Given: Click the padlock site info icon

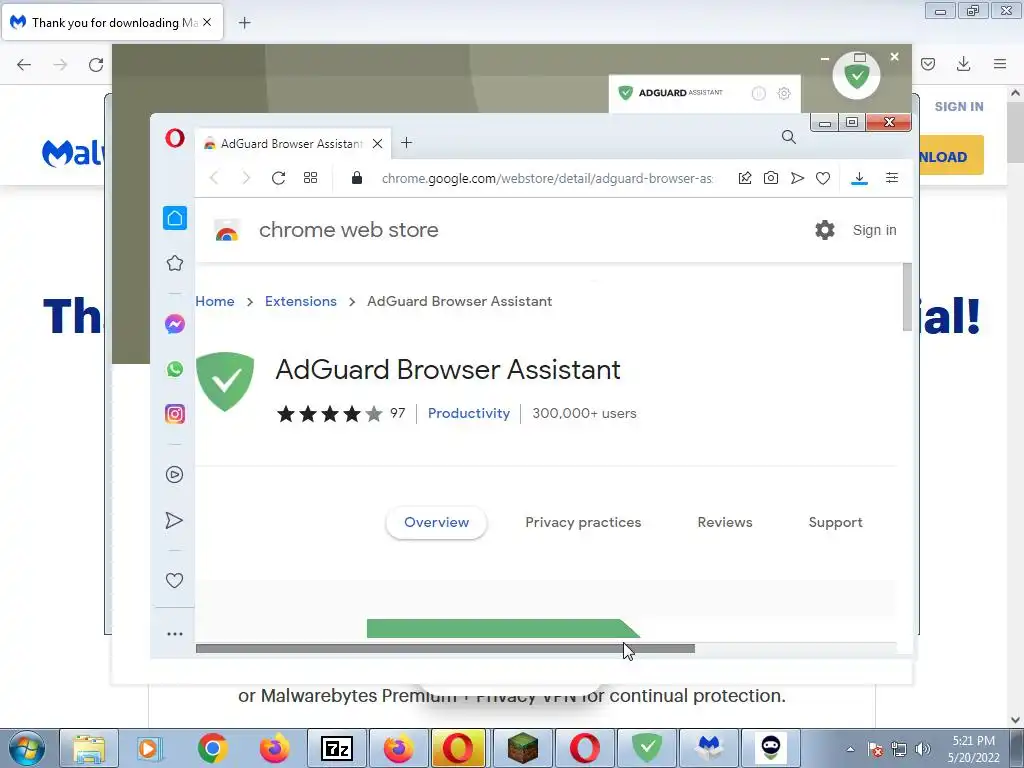Looking at the screenshot, I should pyautogui.click(x=357, y=178).
